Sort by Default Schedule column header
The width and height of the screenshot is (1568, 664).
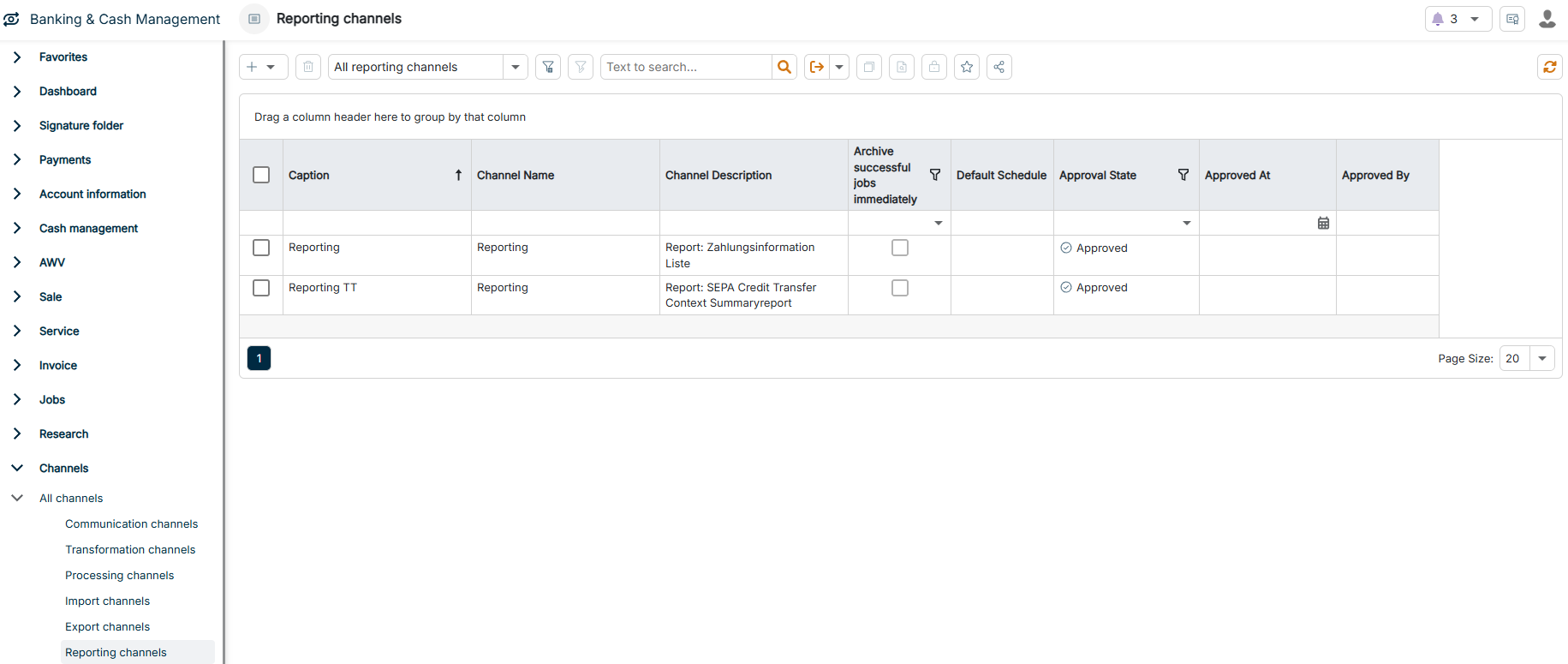point(1001,175)
